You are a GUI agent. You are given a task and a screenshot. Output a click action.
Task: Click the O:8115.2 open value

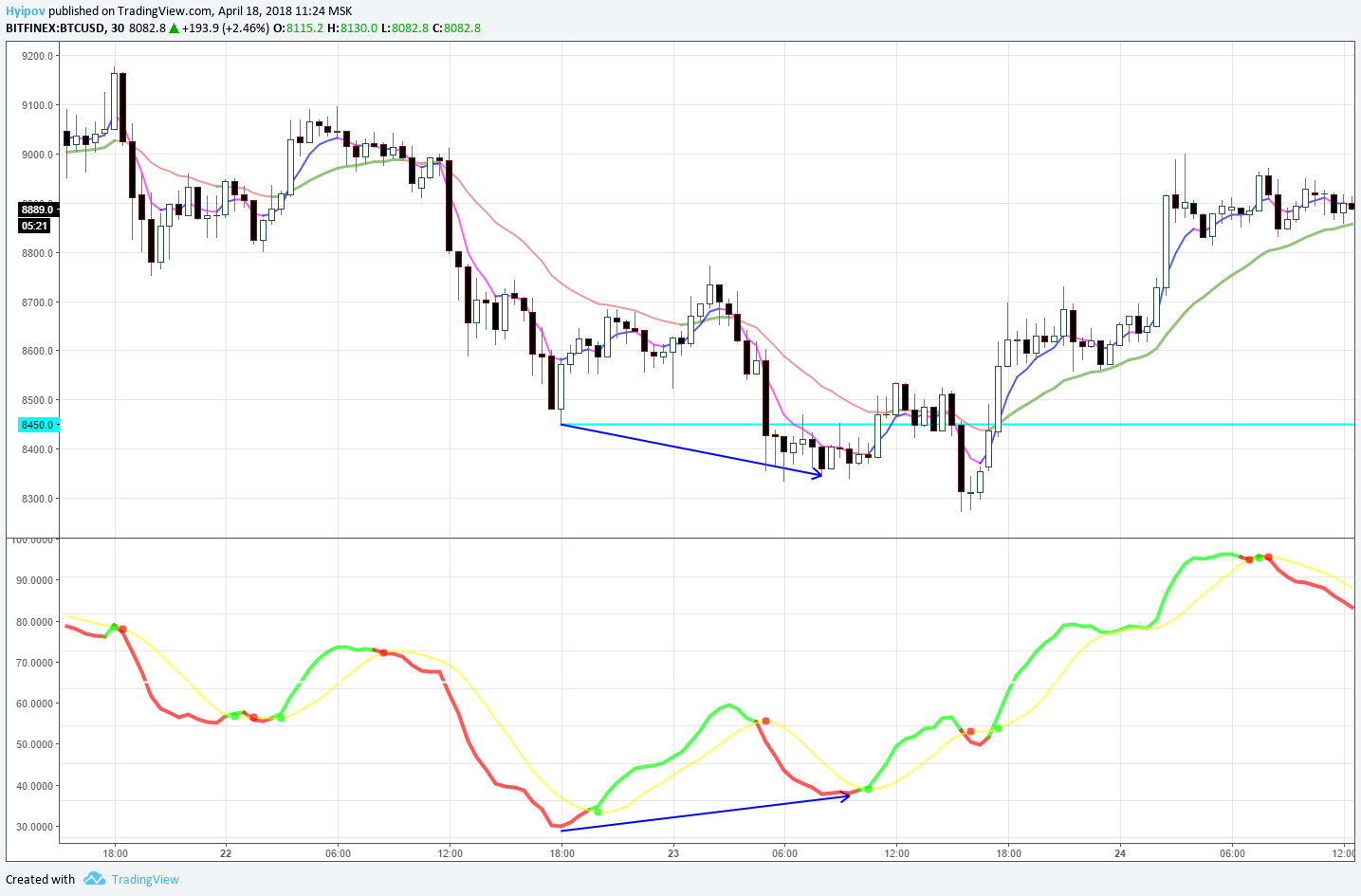[298, 28]
